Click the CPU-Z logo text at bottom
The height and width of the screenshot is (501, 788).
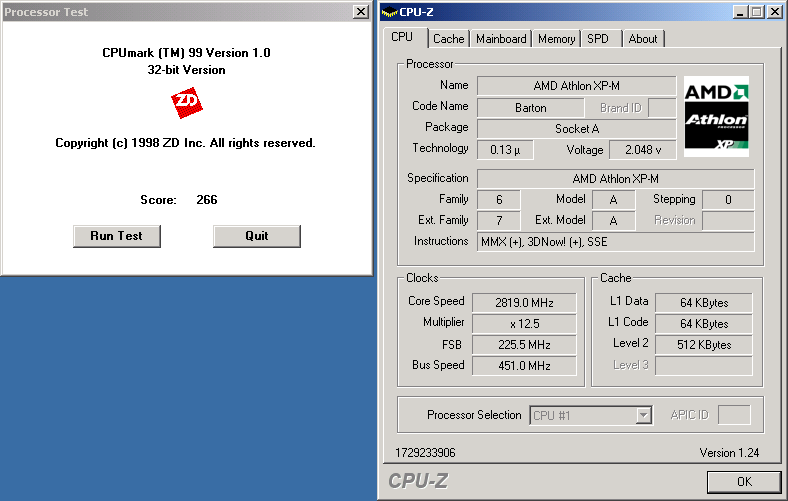[x=418, y=481]
